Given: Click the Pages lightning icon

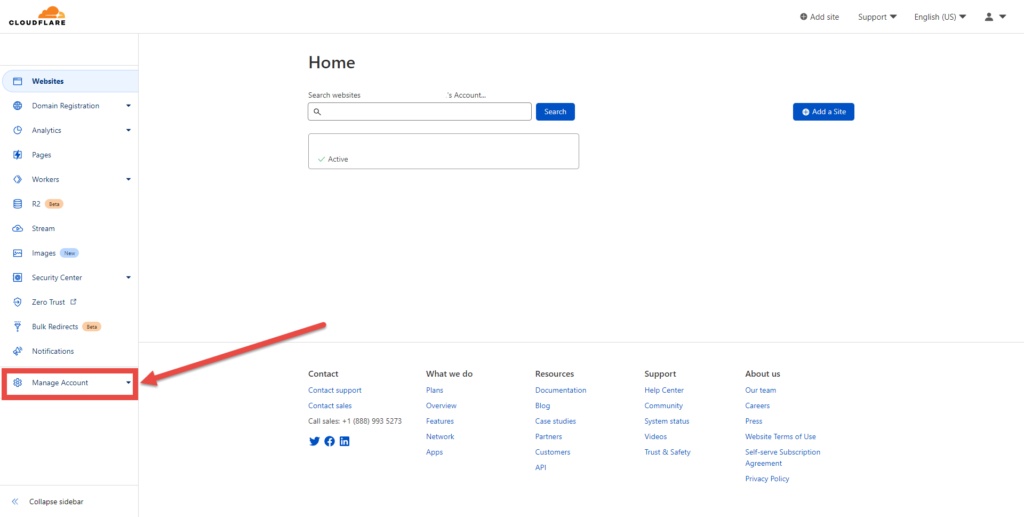Looking at the screenshot, I should tap(18, 155).
